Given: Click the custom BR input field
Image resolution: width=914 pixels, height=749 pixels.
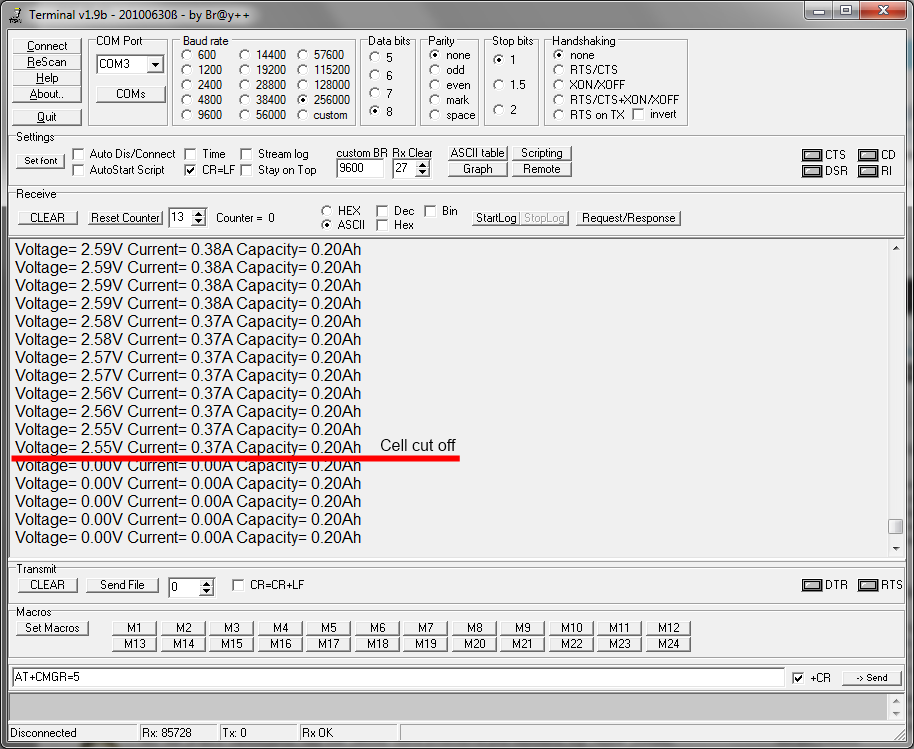Looking at the screenshot, I should pyautogui.click(x=360, y=169).
